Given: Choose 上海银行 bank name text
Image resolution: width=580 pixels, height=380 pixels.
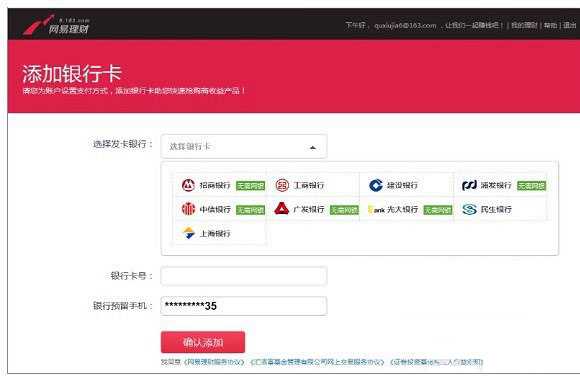Looking at the screenshot, I should [215, 233].
